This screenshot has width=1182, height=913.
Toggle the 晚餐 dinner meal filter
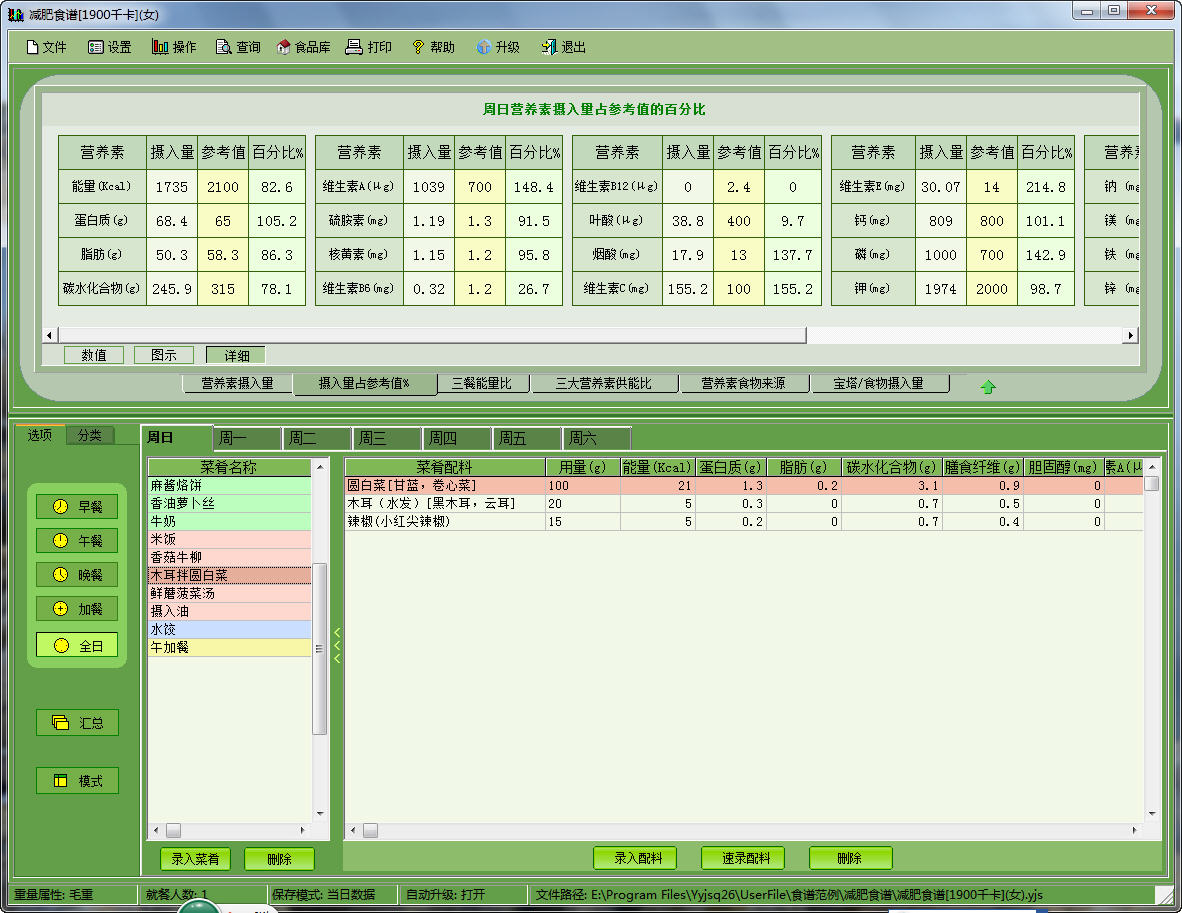tap(77, 575)
